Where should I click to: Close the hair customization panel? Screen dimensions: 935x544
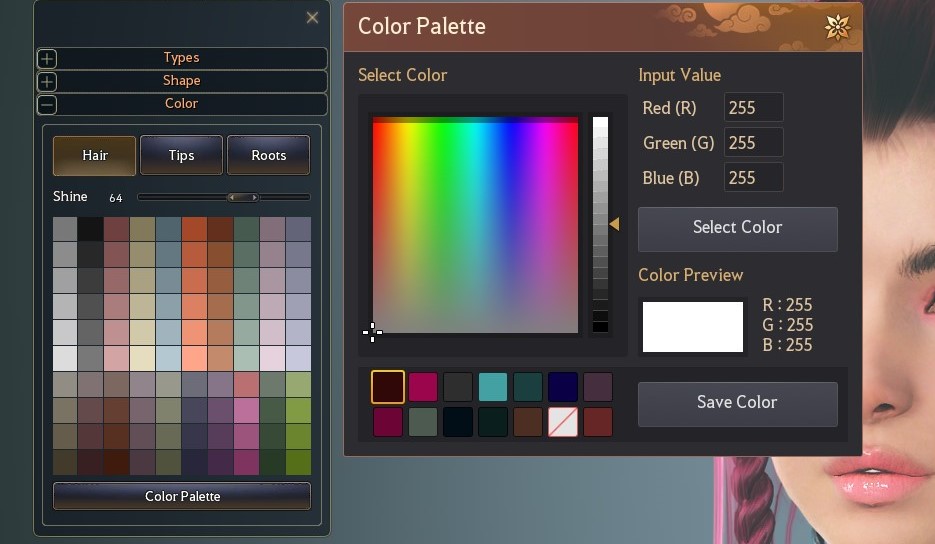click(x=312, y=18)
